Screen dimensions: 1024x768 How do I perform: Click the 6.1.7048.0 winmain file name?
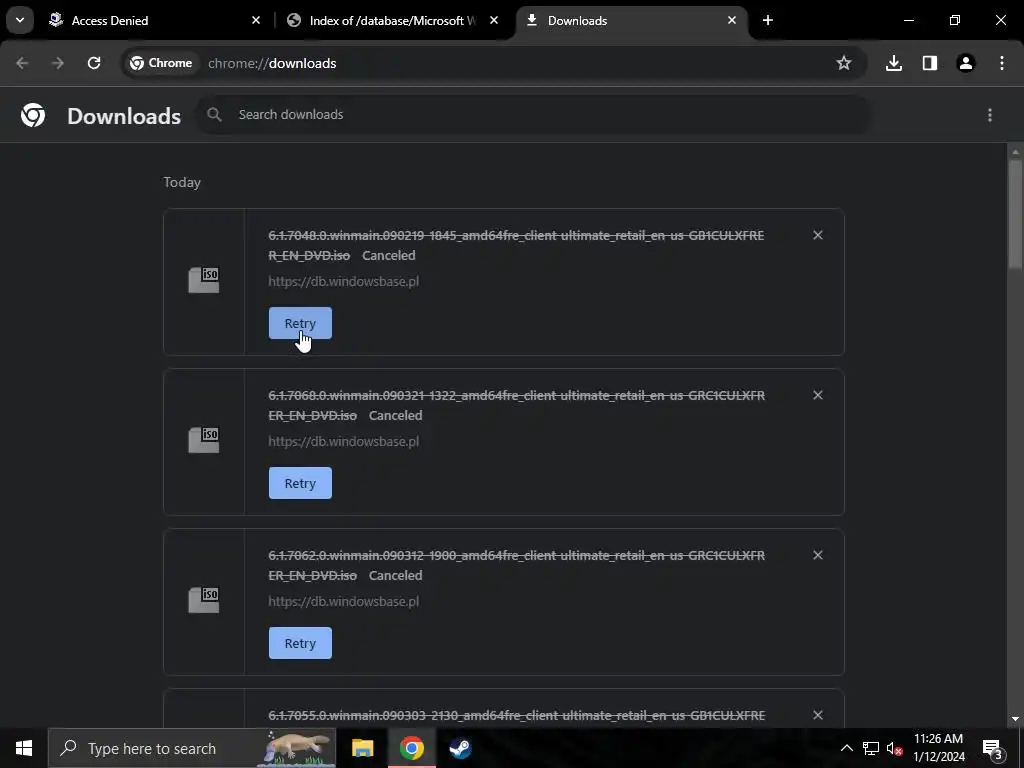pyautogui.click(x=516, y=245)
